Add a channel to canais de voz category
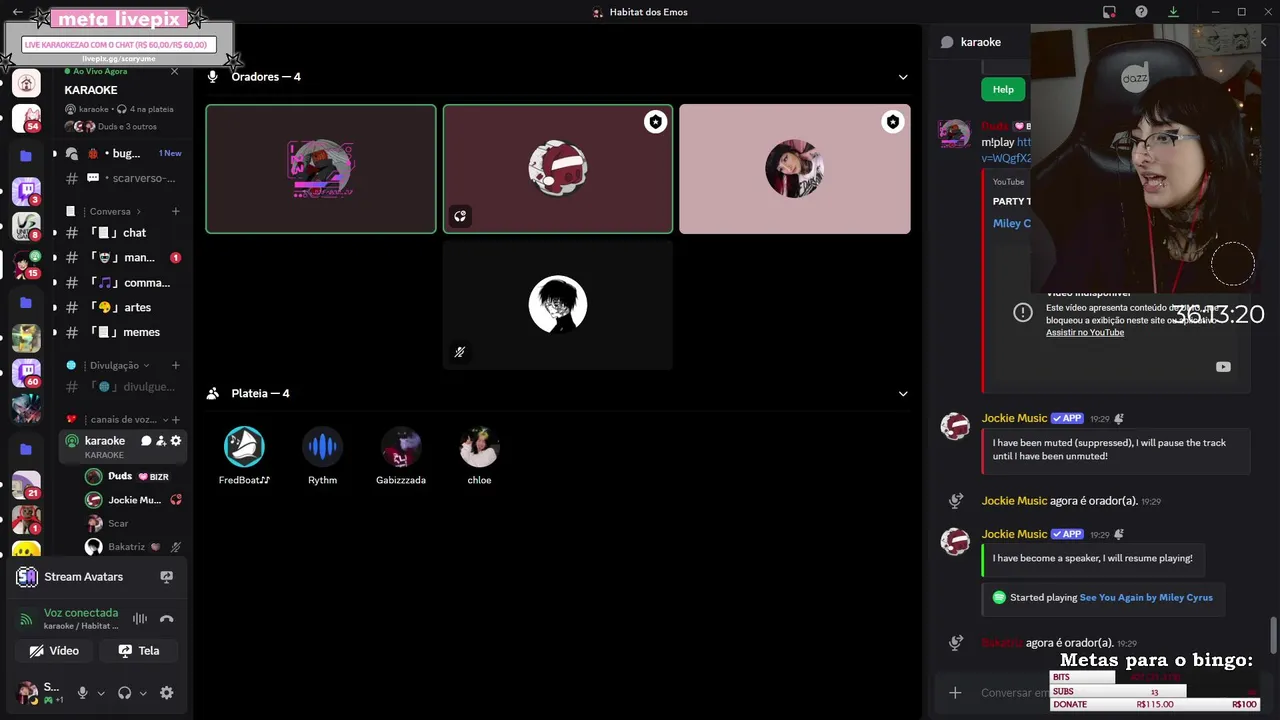This screenshot has height=720, width=1280. click(x=176, y=419)
